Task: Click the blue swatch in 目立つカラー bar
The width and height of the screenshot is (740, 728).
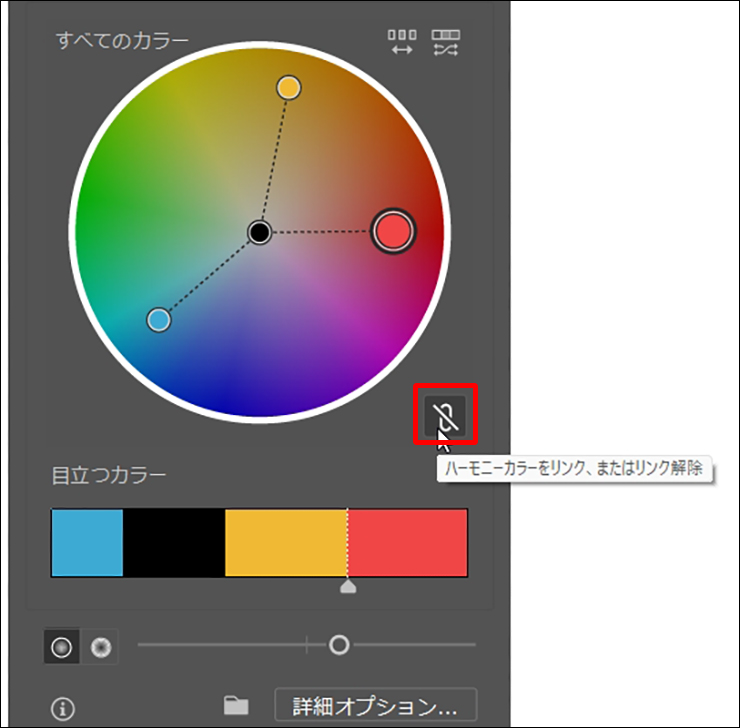Action: tap(87, 543)
